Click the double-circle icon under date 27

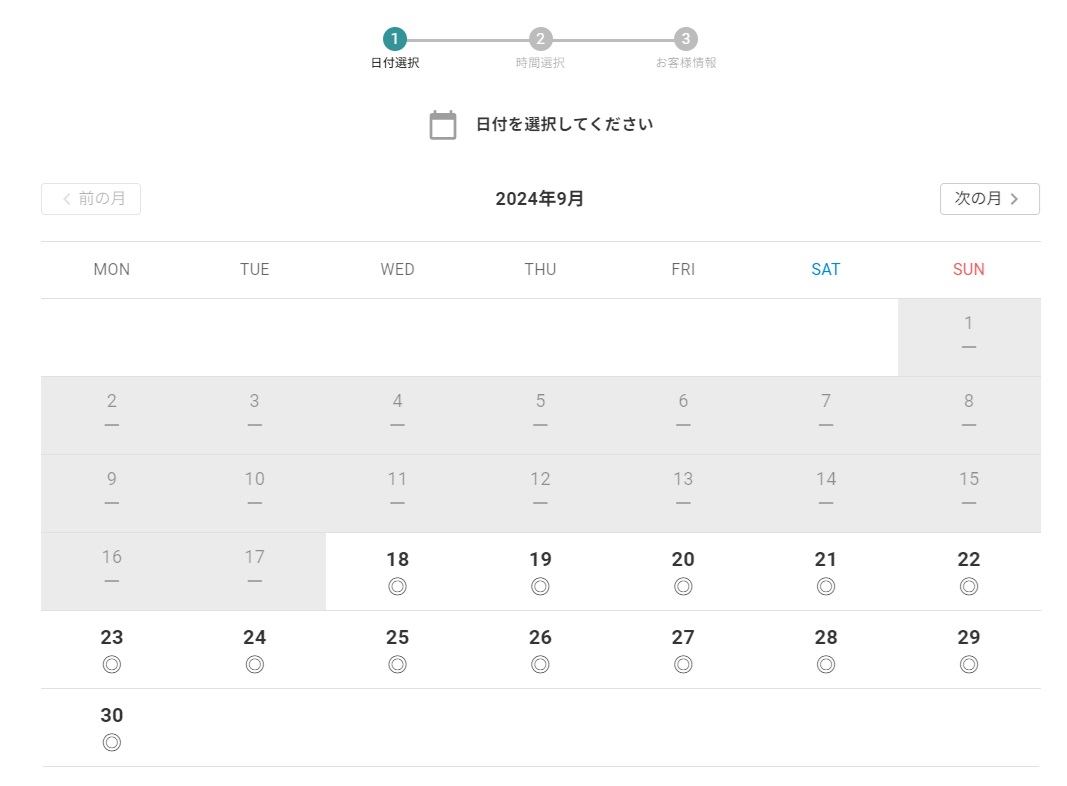point(683,664)
